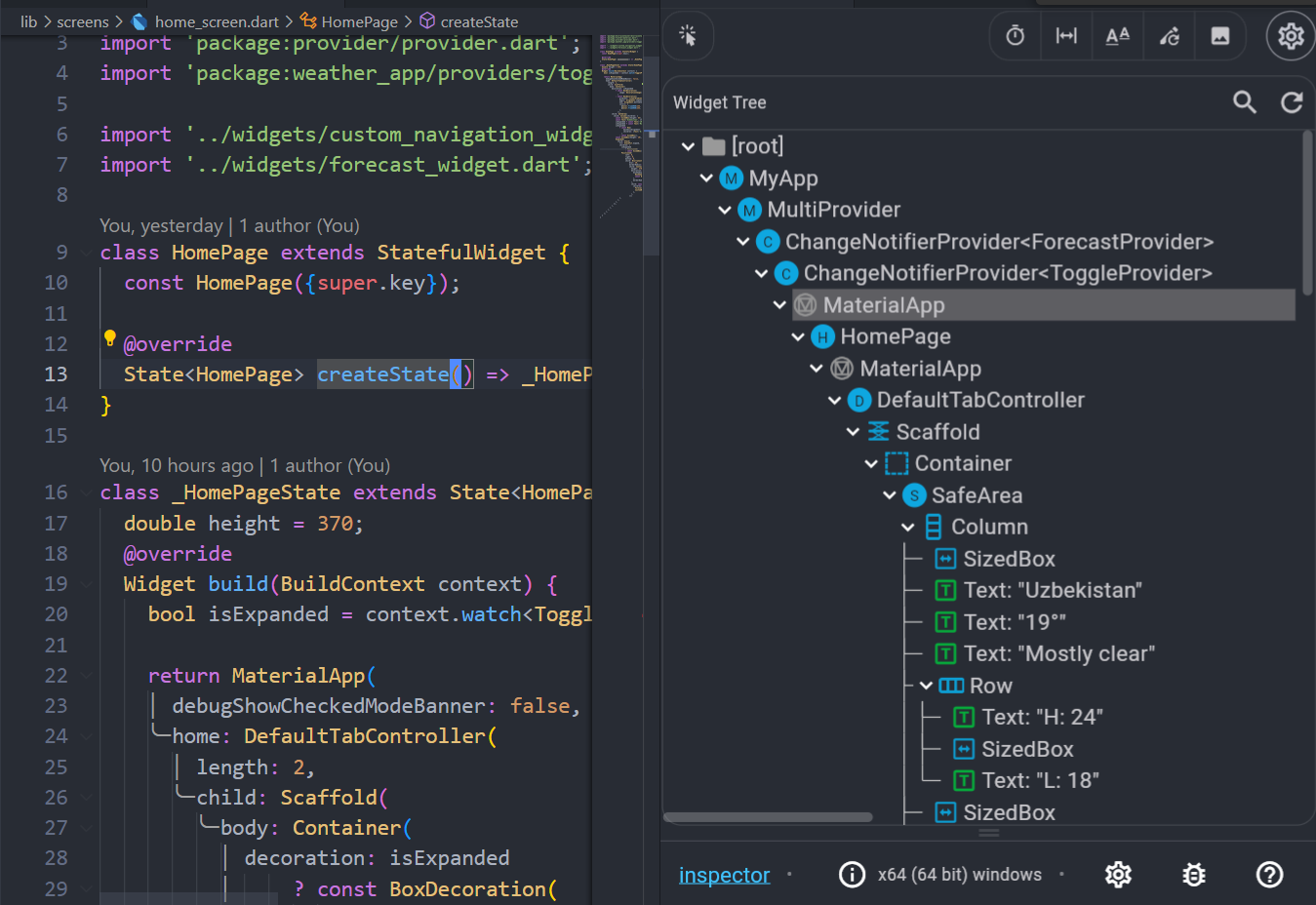Collapse the Scaffold tree node
Screen dimensions: 1316x905
click(x=853, y=431)
